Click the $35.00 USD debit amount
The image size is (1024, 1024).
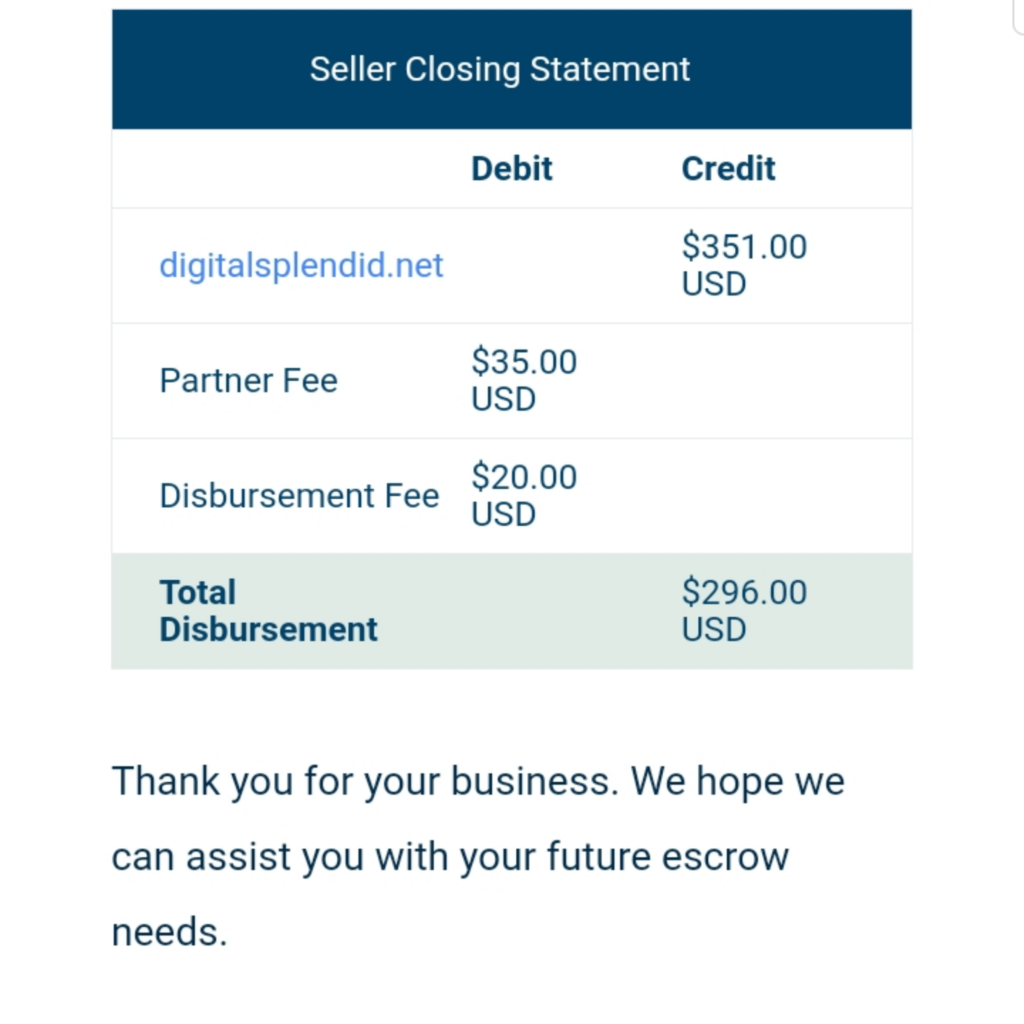(x=524, y=380)
